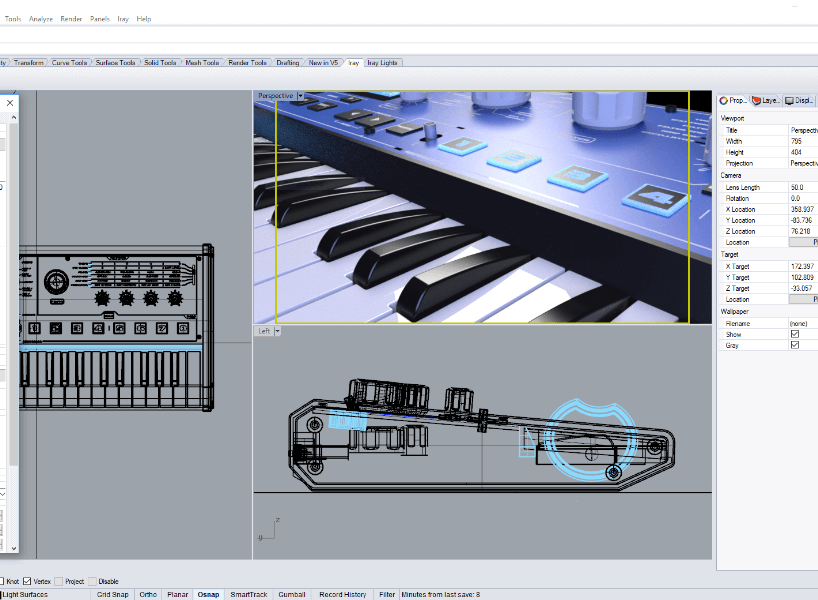The width and height of the screenshot is (818, 600).
Task: Switch to the Layers panel tab icon
Action: pos(757,100)
